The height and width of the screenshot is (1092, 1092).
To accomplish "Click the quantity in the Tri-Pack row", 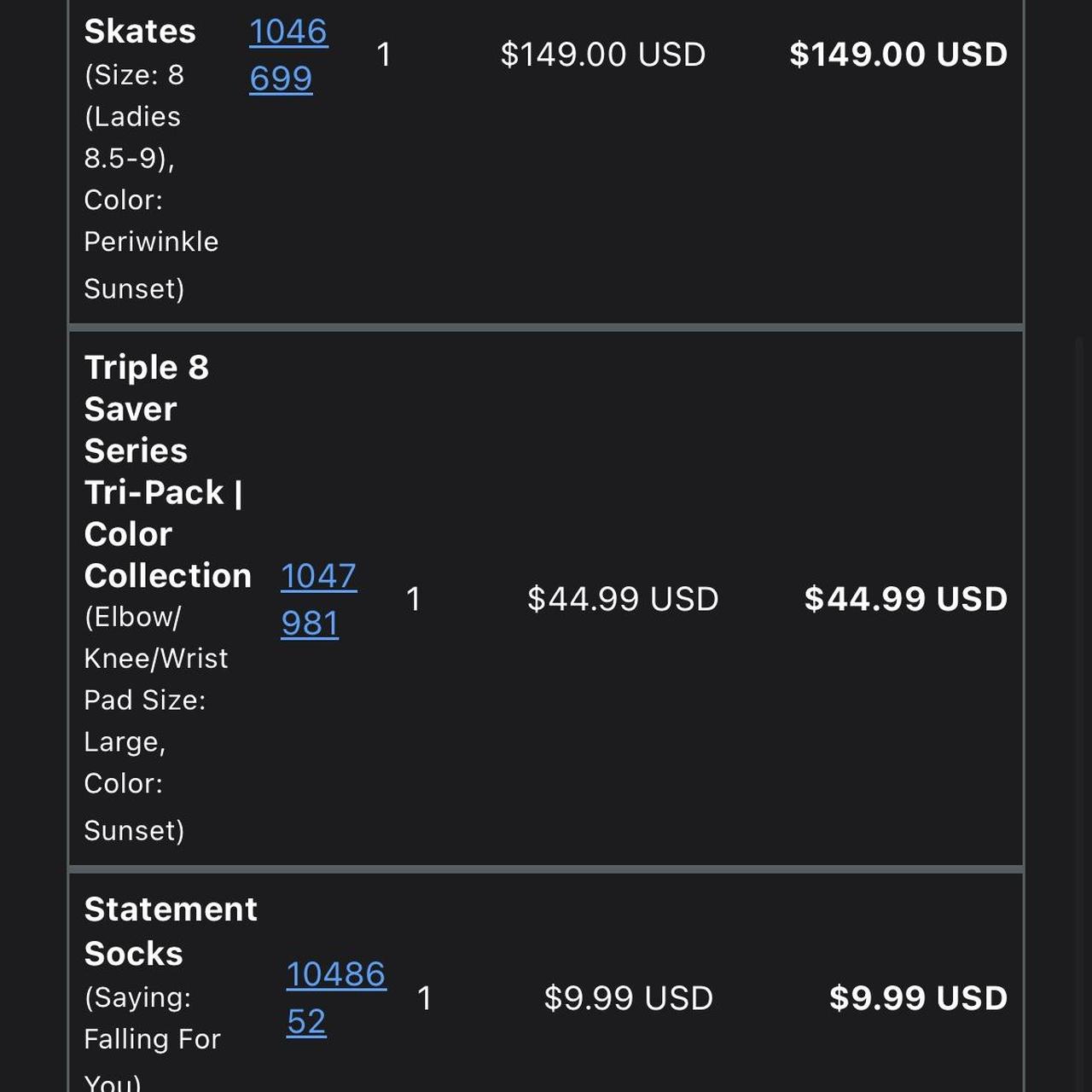I will click(414, 599).
